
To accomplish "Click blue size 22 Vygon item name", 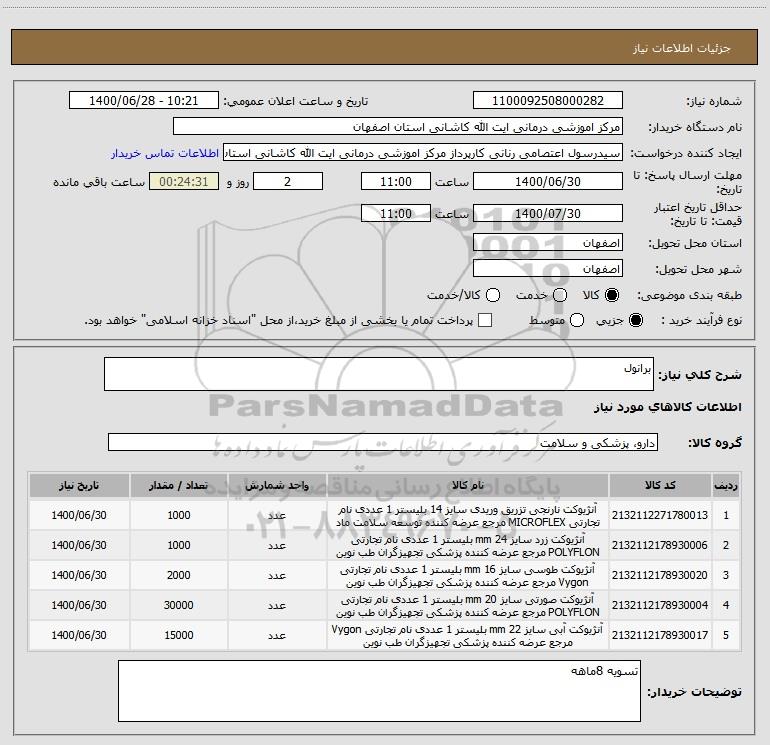I will [468, 635].
